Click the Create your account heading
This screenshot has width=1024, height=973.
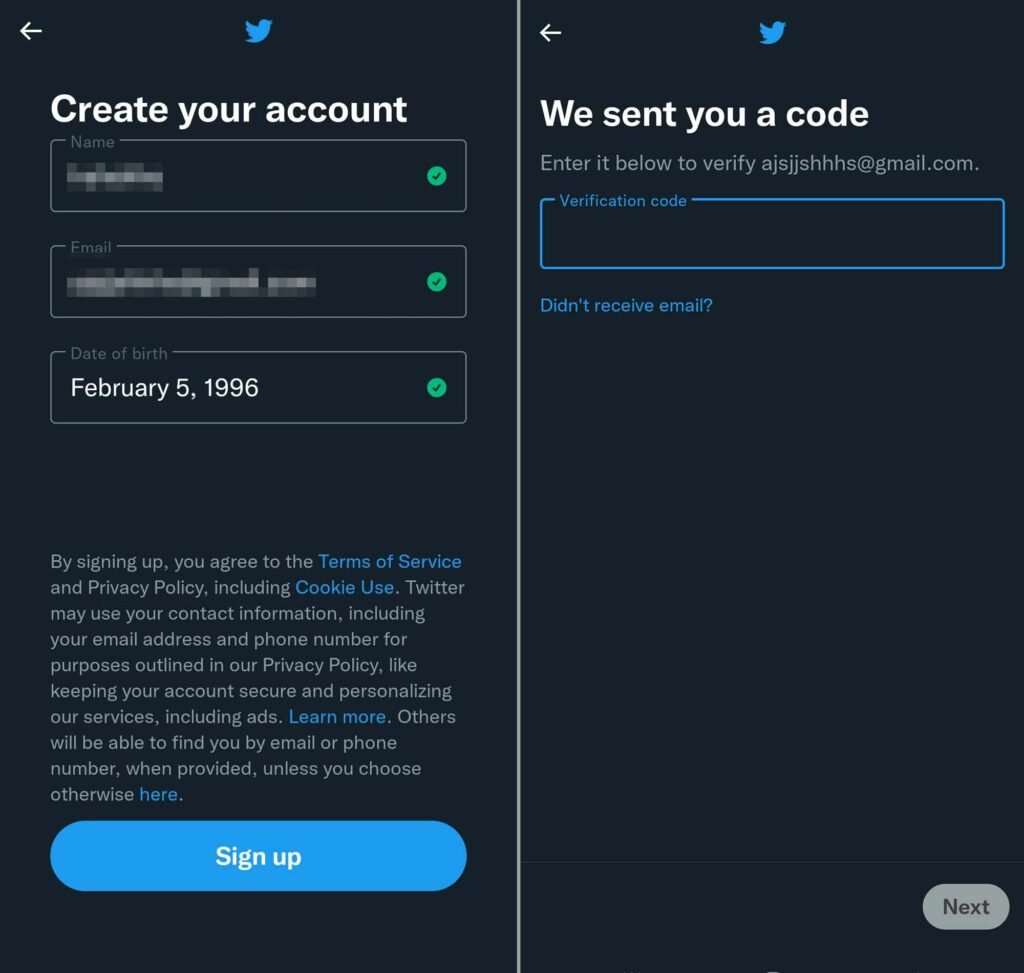pos(229,109)
